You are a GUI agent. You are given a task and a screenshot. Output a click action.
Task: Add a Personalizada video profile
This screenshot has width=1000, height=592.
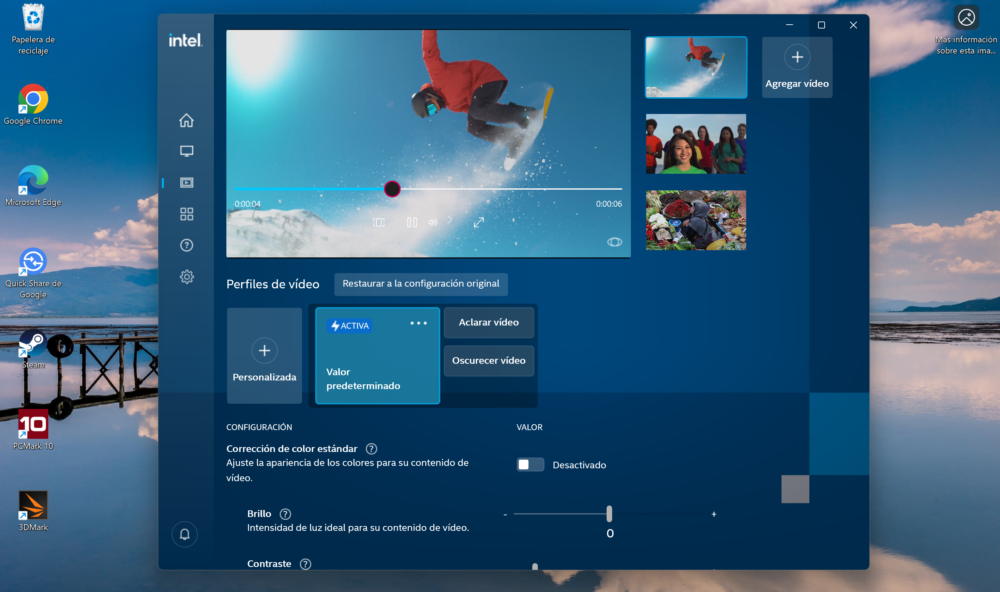click(264, 355)
